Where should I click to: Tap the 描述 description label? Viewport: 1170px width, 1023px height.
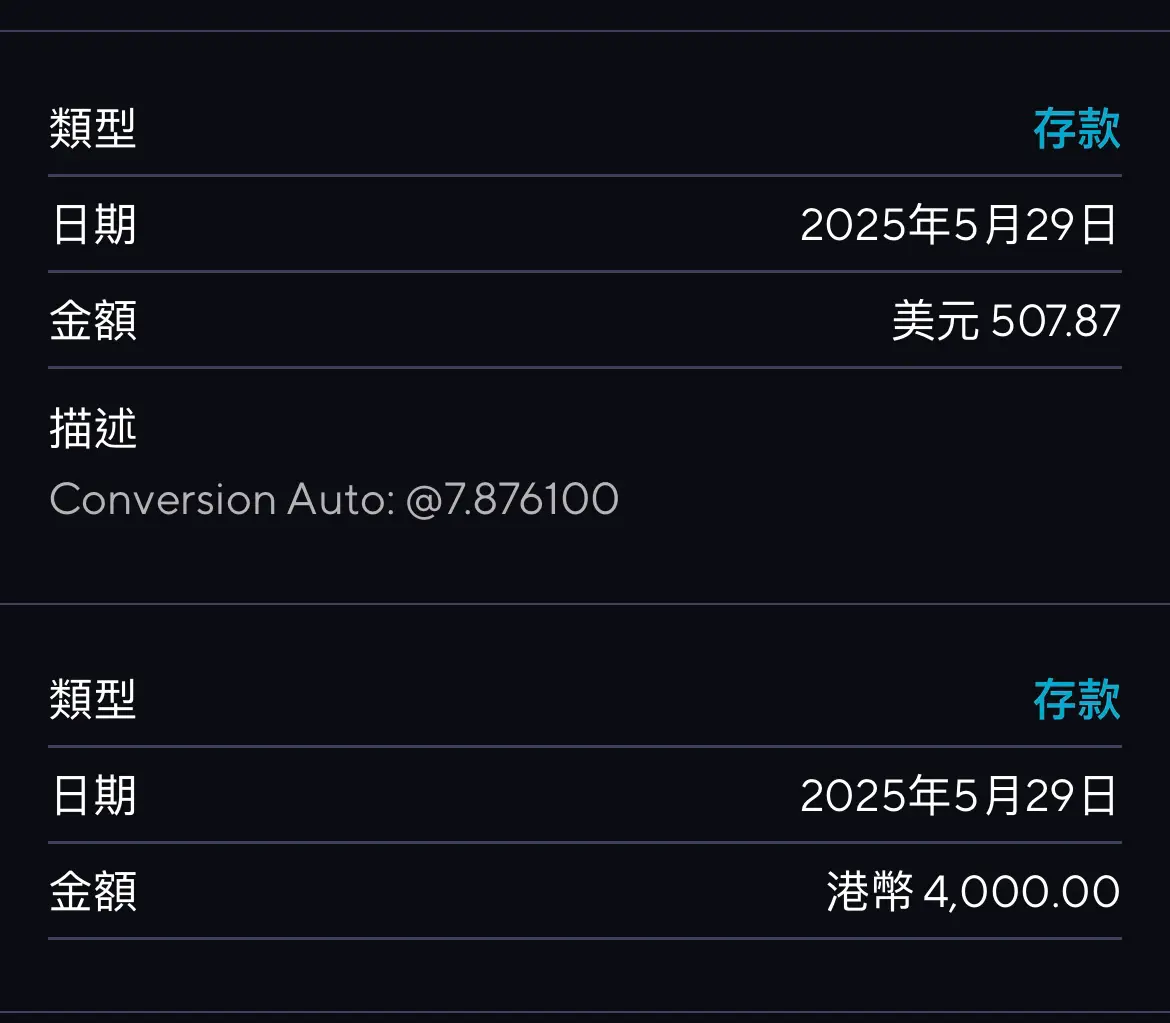click(93, 428)
